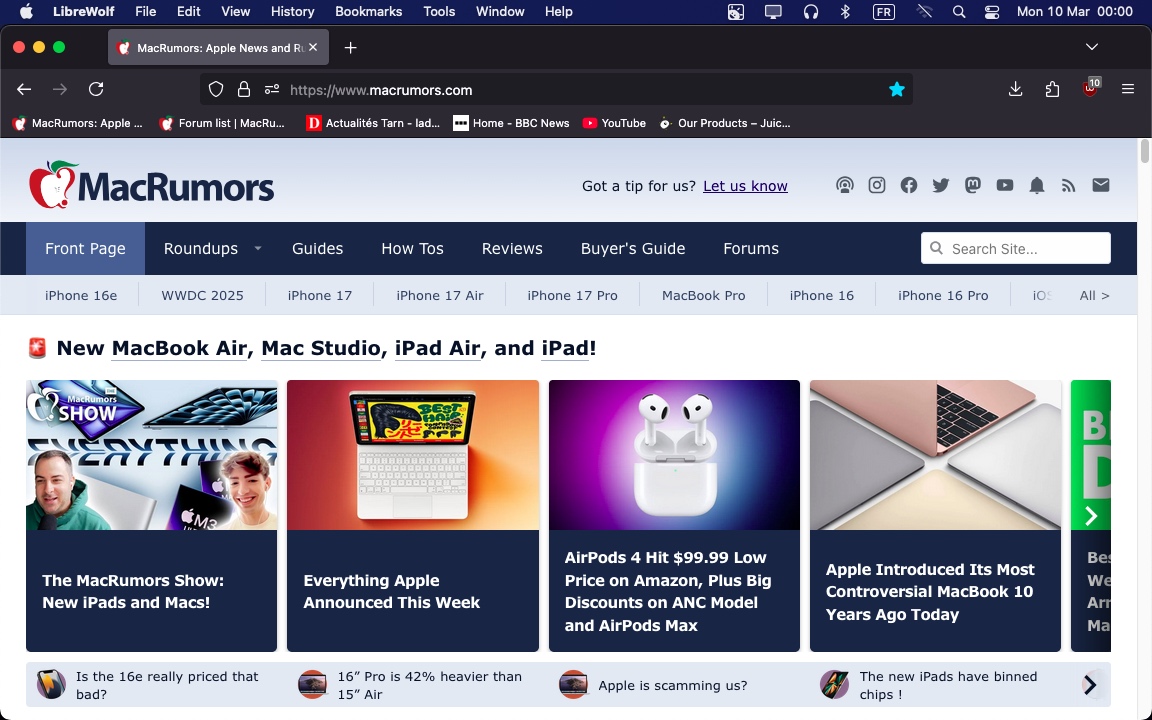
Task: Switch to the Buyer's Guide tab
Action: click(x=633, y=248)
